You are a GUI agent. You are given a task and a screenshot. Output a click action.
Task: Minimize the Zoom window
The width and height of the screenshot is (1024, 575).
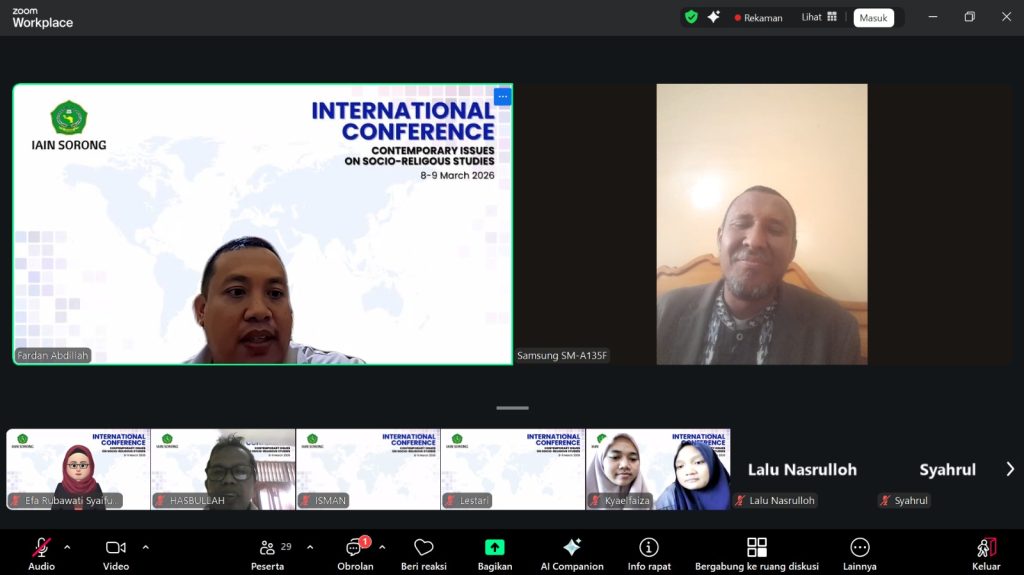click(x=933, y=17)
